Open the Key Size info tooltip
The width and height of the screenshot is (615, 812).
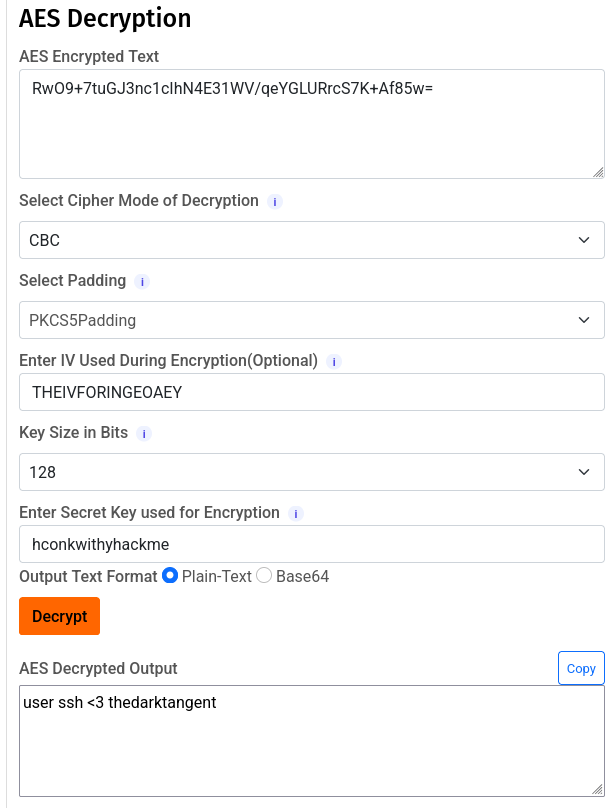(x=144, y=434)
